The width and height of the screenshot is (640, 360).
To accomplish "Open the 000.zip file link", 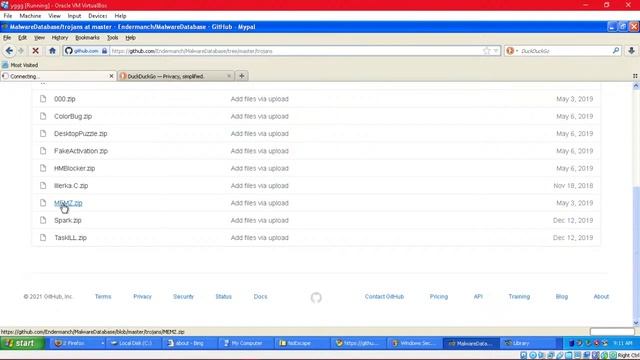I will 64,99.
